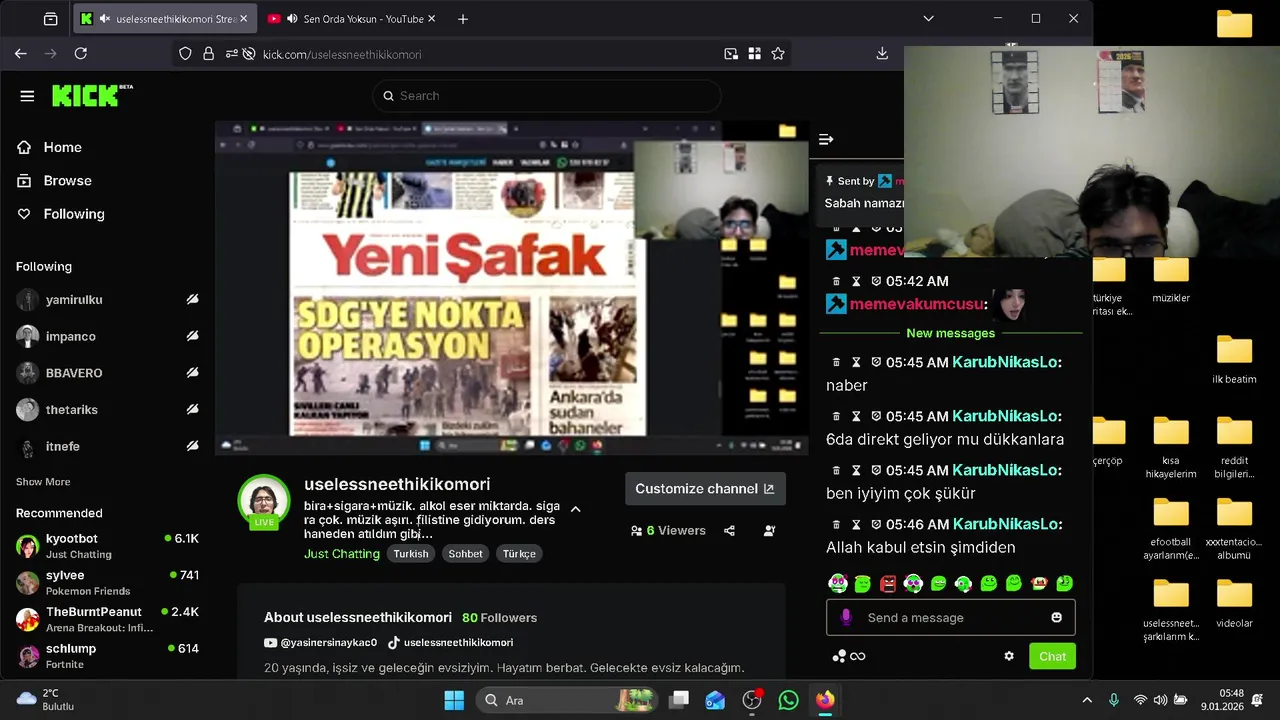Click the purple microphone icon in chat

846,618
